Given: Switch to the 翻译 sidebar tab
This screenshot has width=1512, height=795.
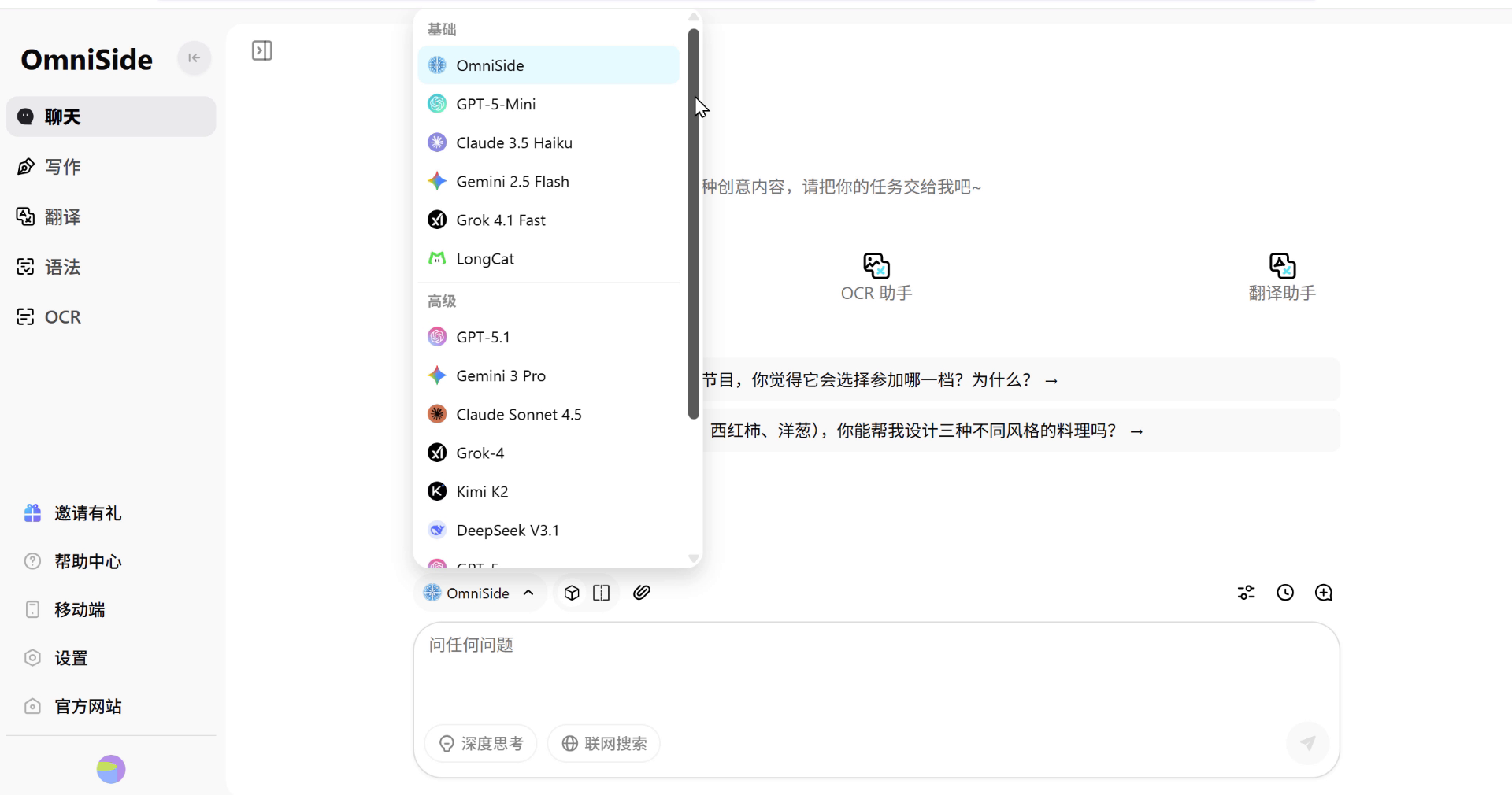Looking at the screenshot, I should click(x=62, y=217).
